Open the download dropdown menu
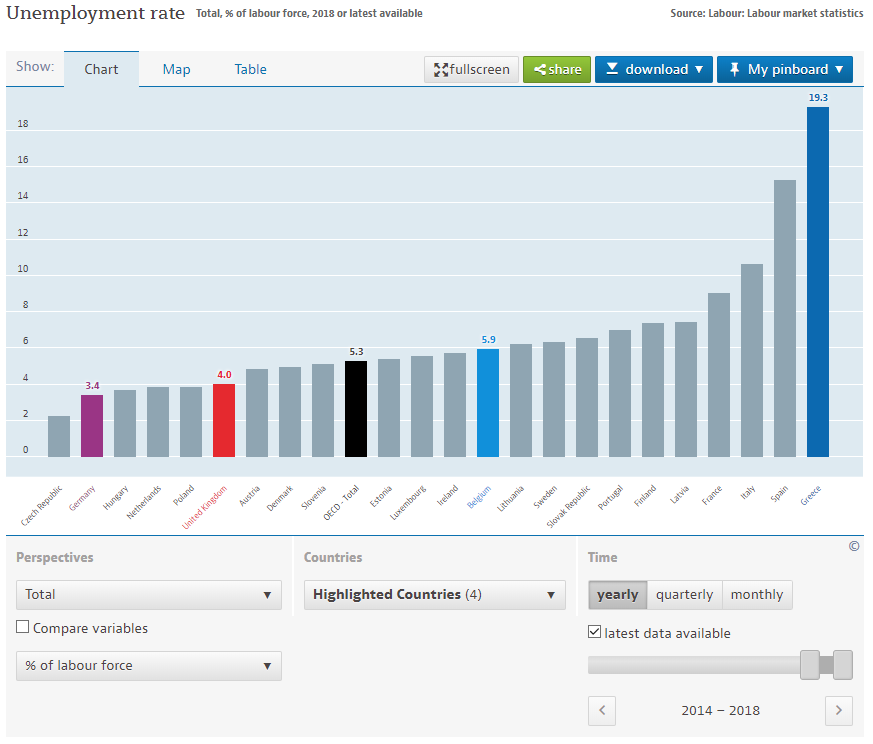The image size is (873, 744). point(653,69)
